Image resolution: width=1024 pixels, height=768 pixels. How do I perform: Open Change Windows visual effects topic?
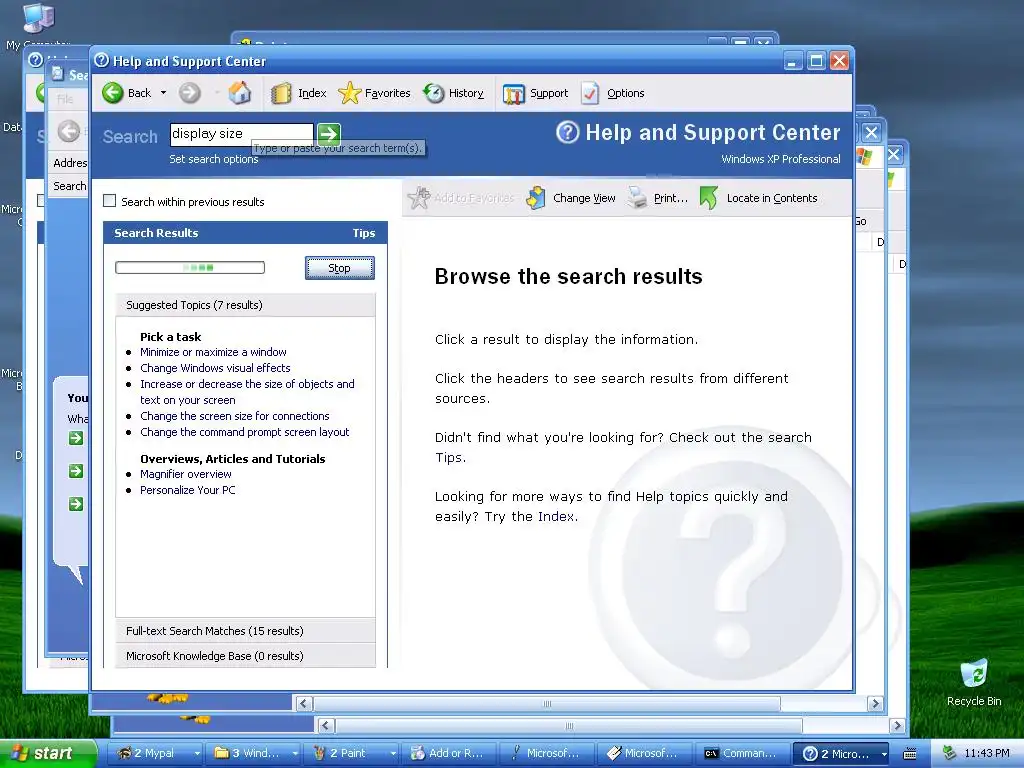(x=216, y=368)
